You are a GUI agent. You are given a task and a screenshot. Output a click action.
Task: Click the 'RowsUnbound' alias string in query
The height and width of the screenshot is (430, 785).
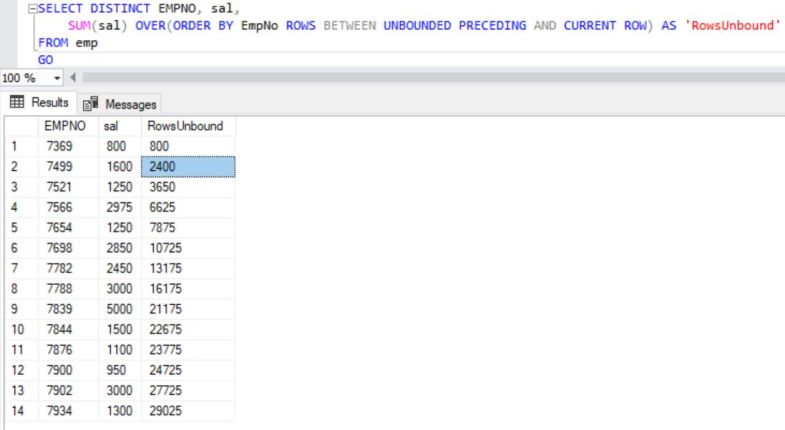731,25
